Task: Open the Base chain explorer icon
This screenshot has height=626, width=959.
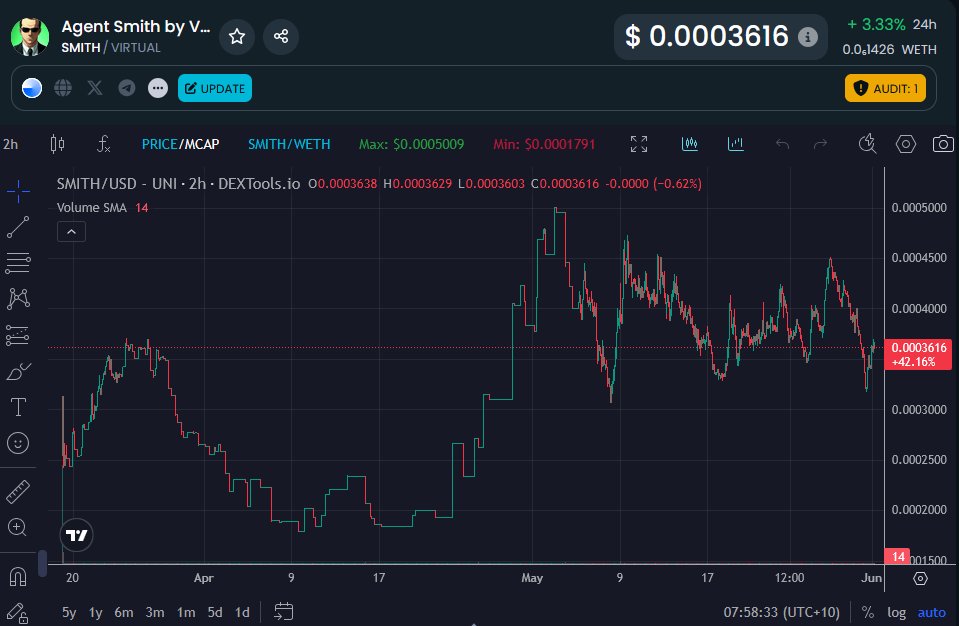Action: pyautogui.click(x=32, y=88)
